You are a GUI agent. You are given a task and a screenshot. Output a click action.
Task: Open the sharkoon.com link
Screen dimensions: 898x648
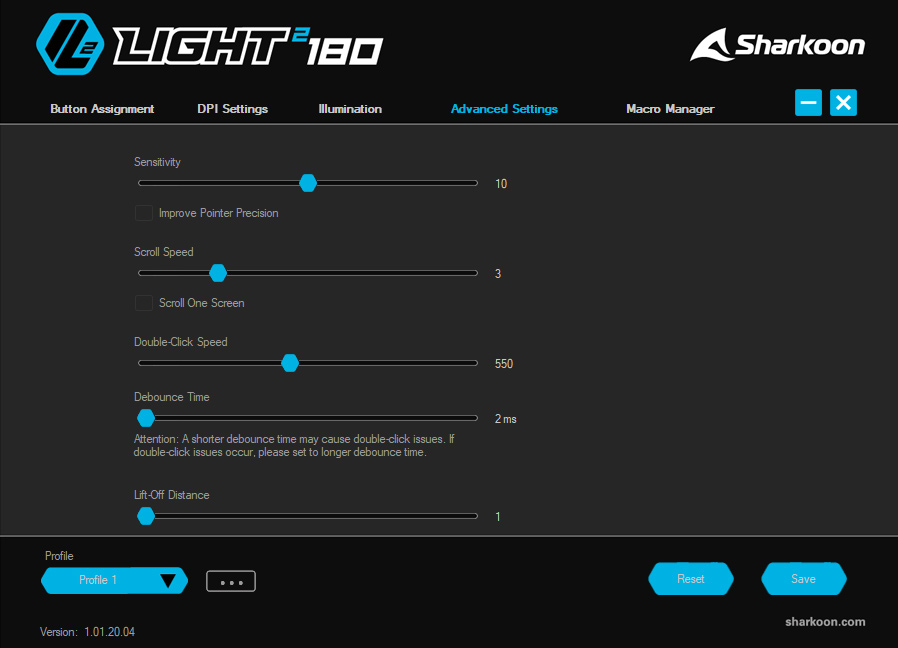coord(825,622)
